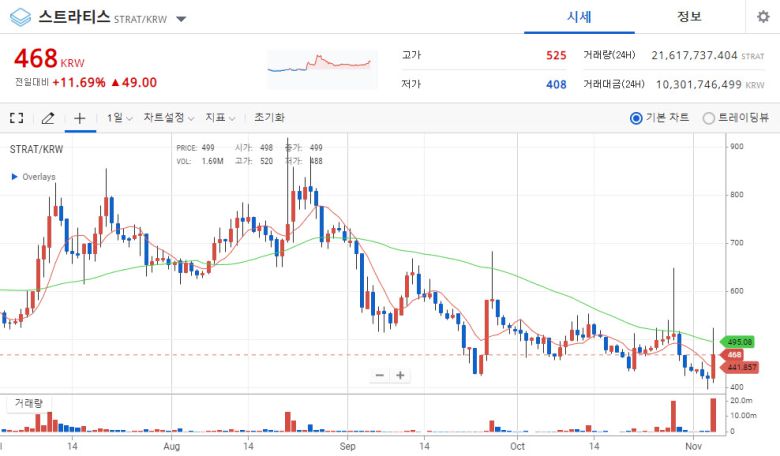Click the fullscreen chart icon

pos(16,118)
